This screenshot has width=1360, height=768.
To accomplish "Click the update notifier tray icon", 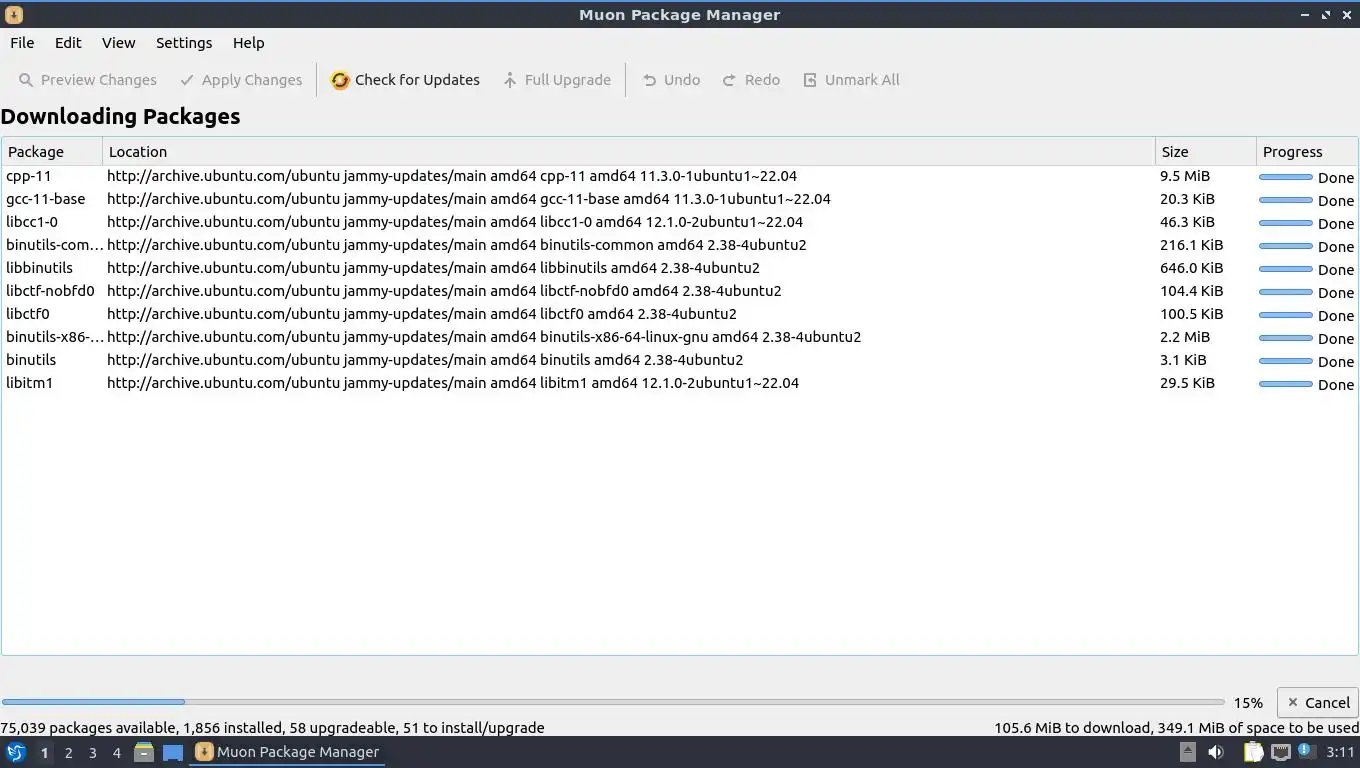I will 1306,750.
